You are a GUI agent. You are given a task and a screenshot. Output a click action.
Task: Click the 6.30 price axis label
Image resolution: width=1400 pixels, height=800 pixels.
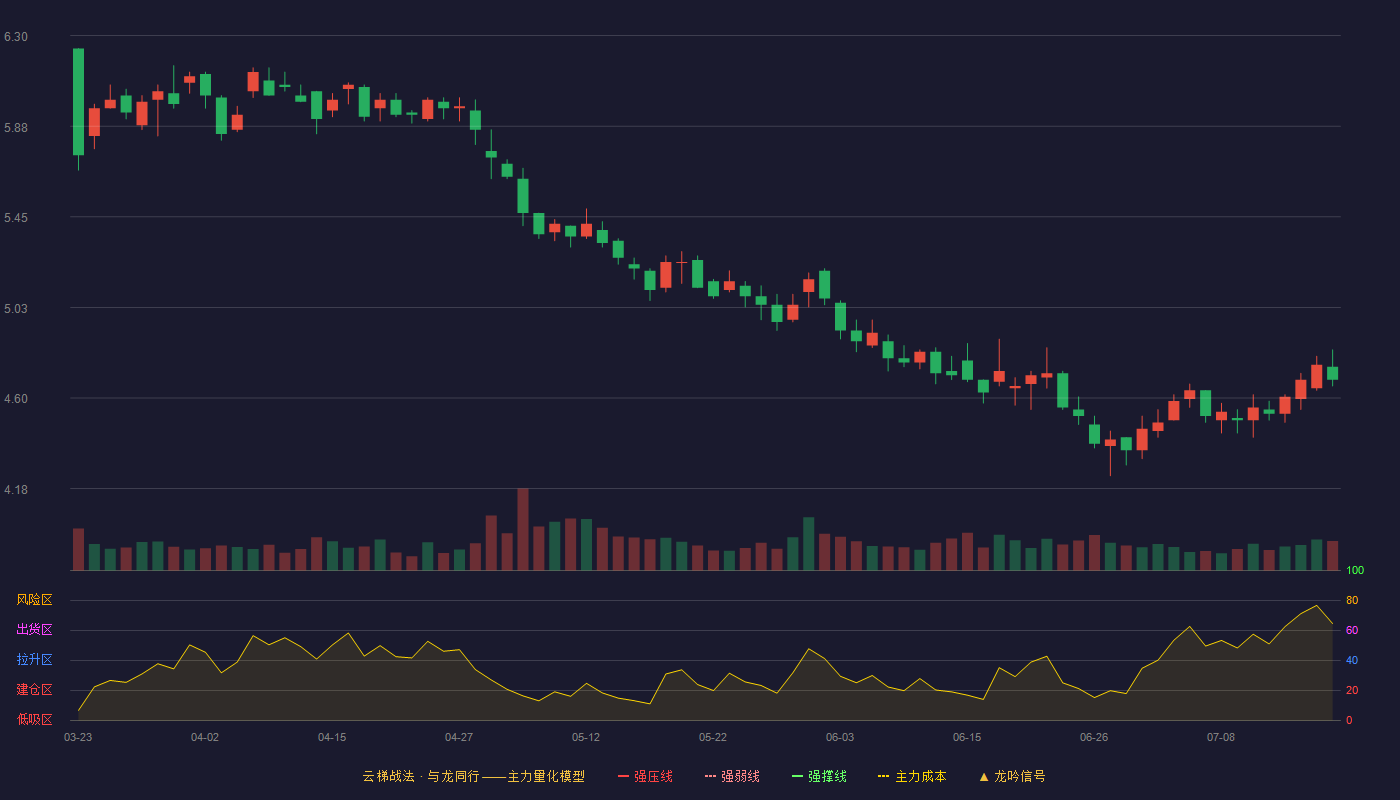coord(16,37)
